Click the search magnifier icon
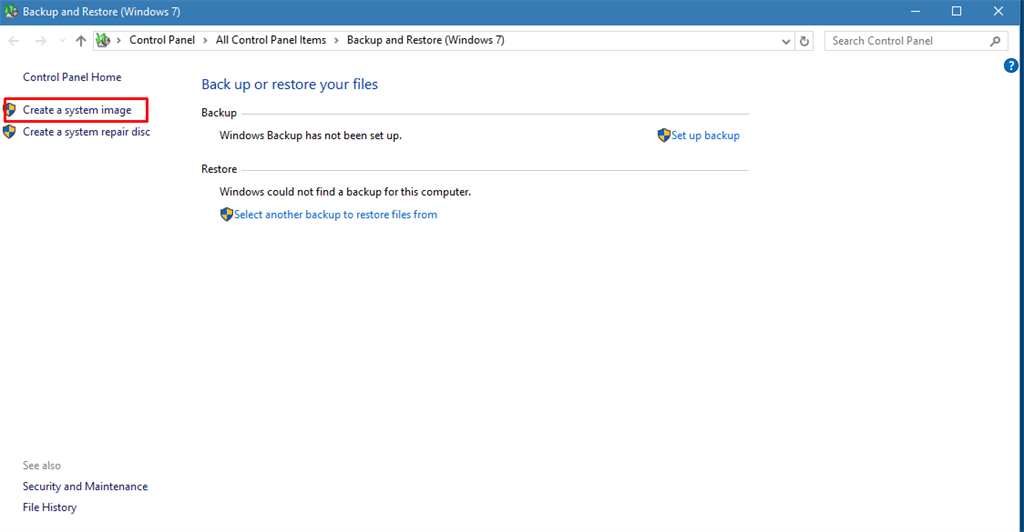 (x=995, y=41)
